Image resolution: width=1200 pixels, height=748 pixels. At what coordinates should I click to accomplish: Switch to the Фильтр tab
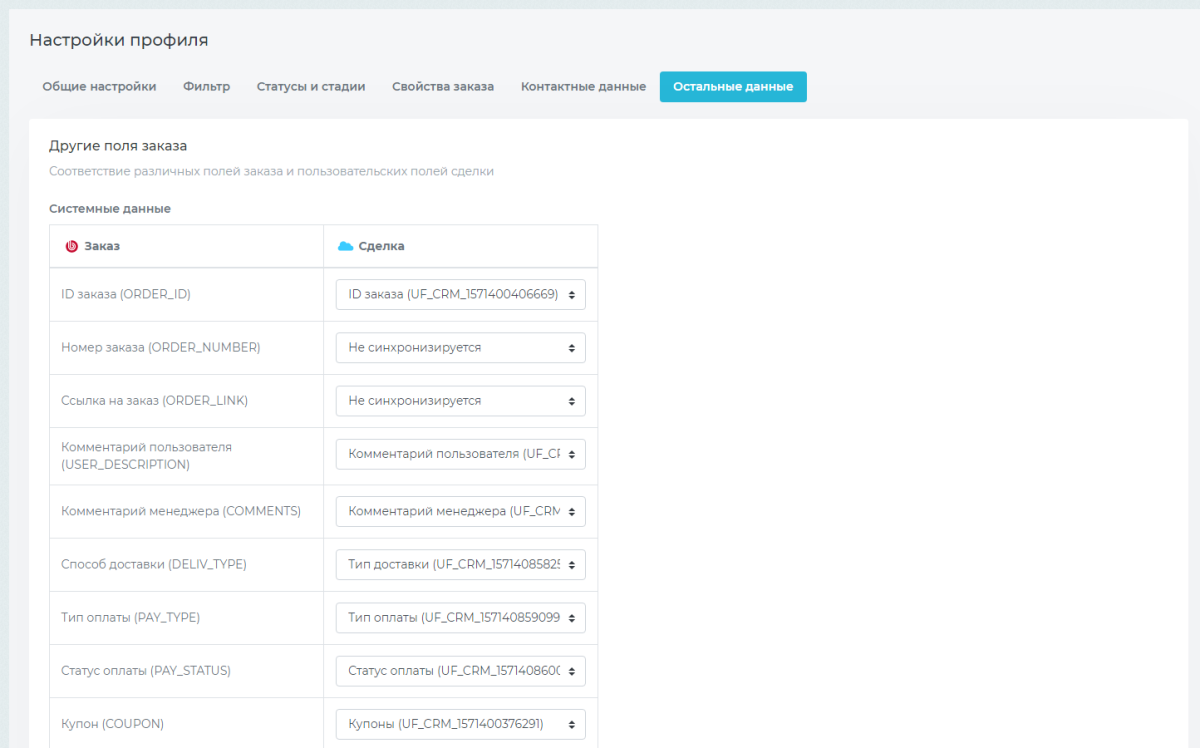pyautogui.click(x=206, y=87)
